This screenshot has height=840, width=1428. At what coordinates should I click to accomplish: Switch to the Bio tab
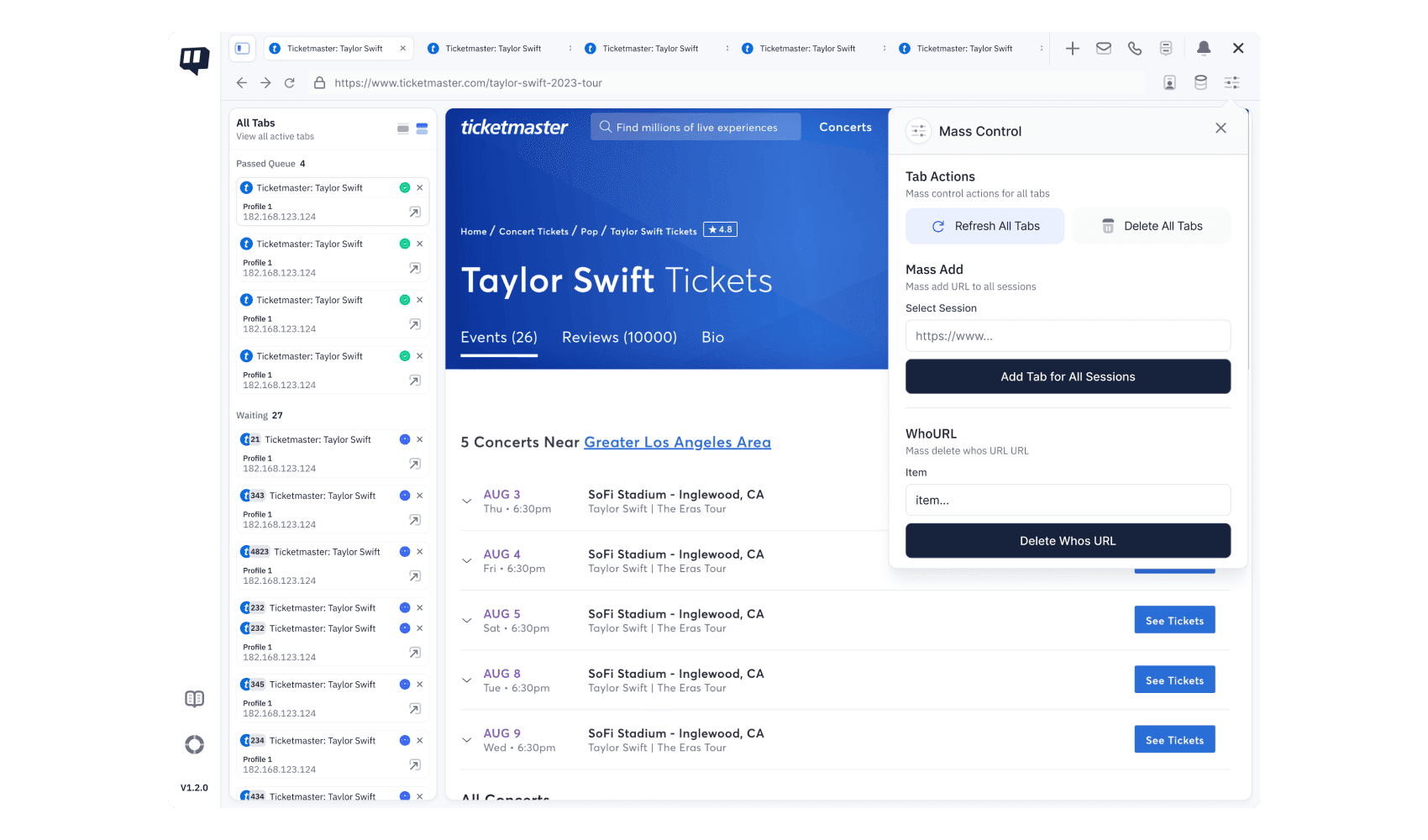[712, 338]
